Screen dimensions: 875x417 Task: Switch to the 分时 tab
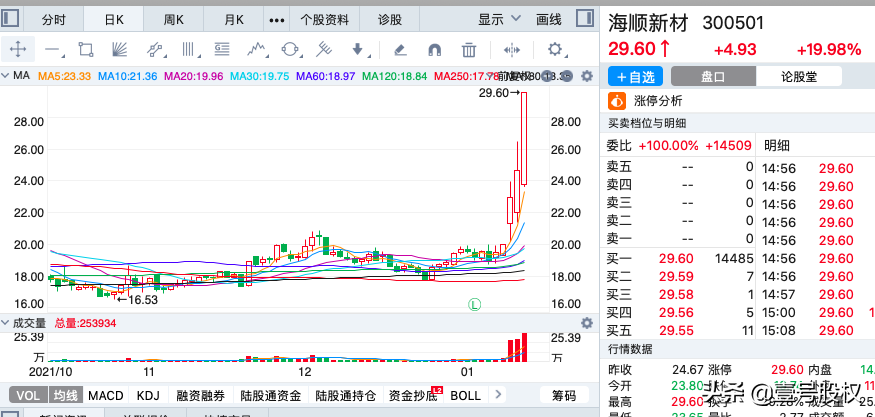(54, 20)
